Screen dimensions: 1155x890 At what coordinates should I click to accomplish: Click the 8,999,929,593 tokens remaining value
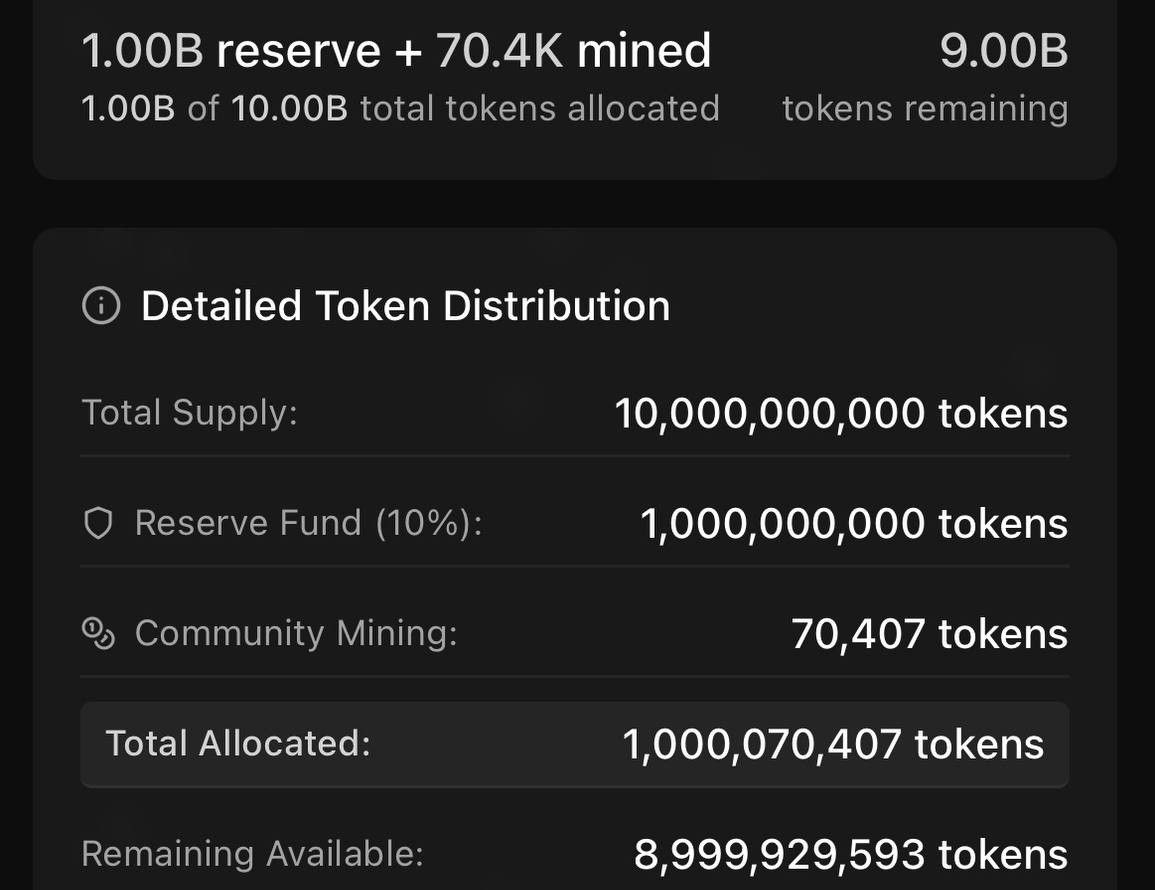point(851,855)
